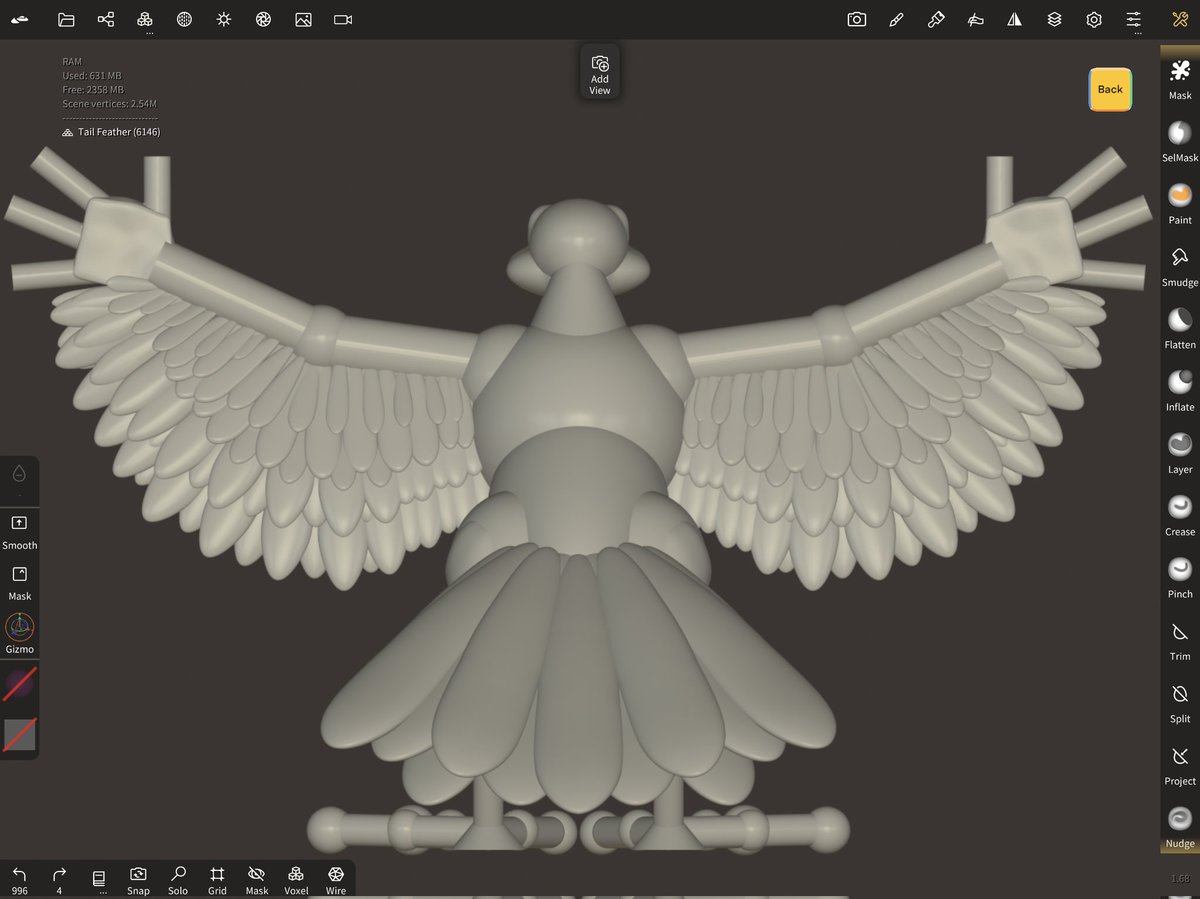Image resolution: width=1200 pixels, height=899 pixels.
Task: Select the Paint tool
Action: [x=1180, y=203]
